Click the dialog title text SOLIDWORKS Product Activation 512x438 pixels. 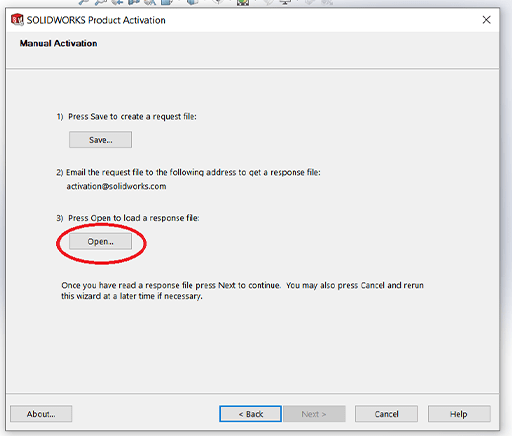[96, 20]
